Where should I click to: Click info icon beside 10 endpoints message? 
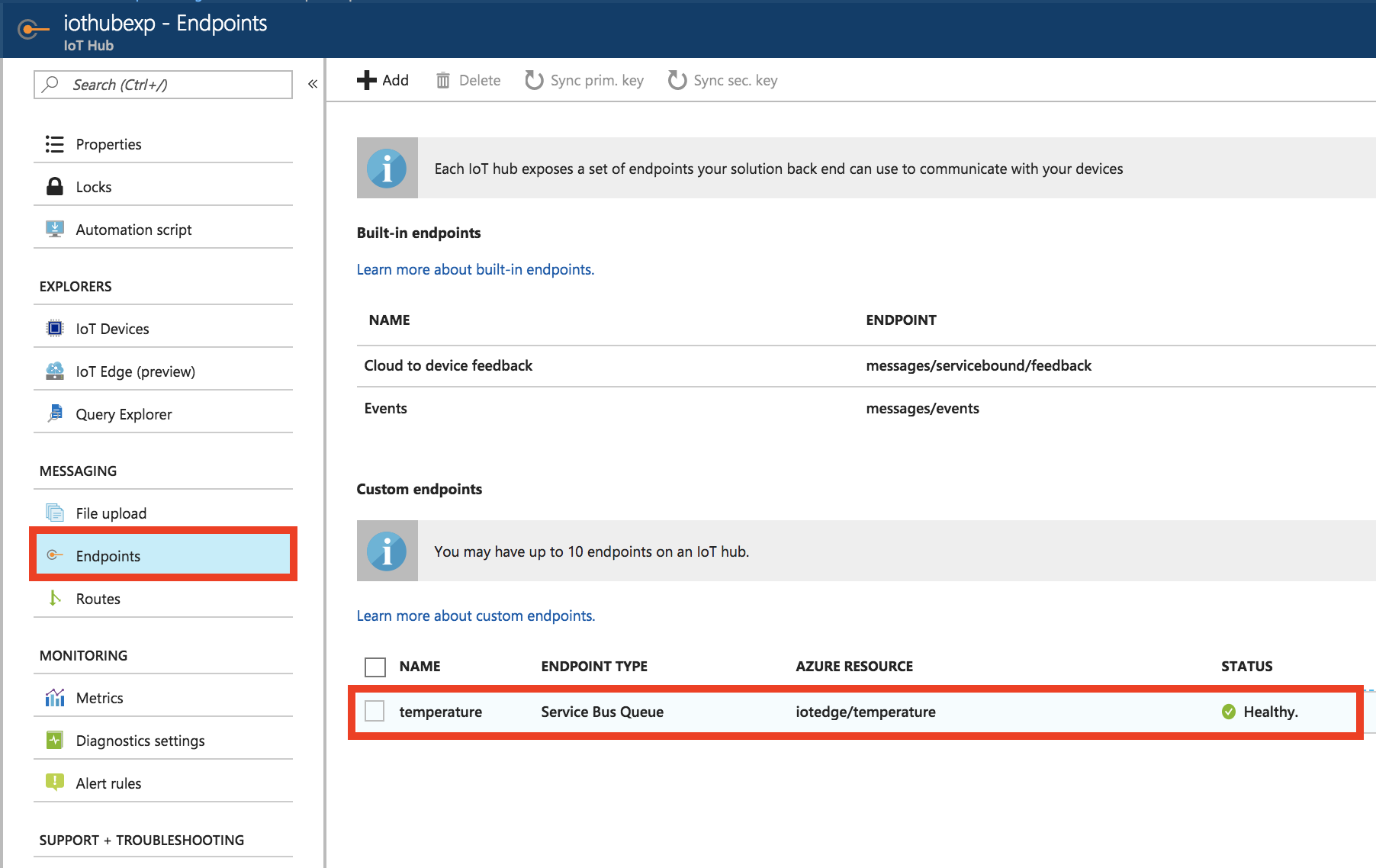(387, 551)
